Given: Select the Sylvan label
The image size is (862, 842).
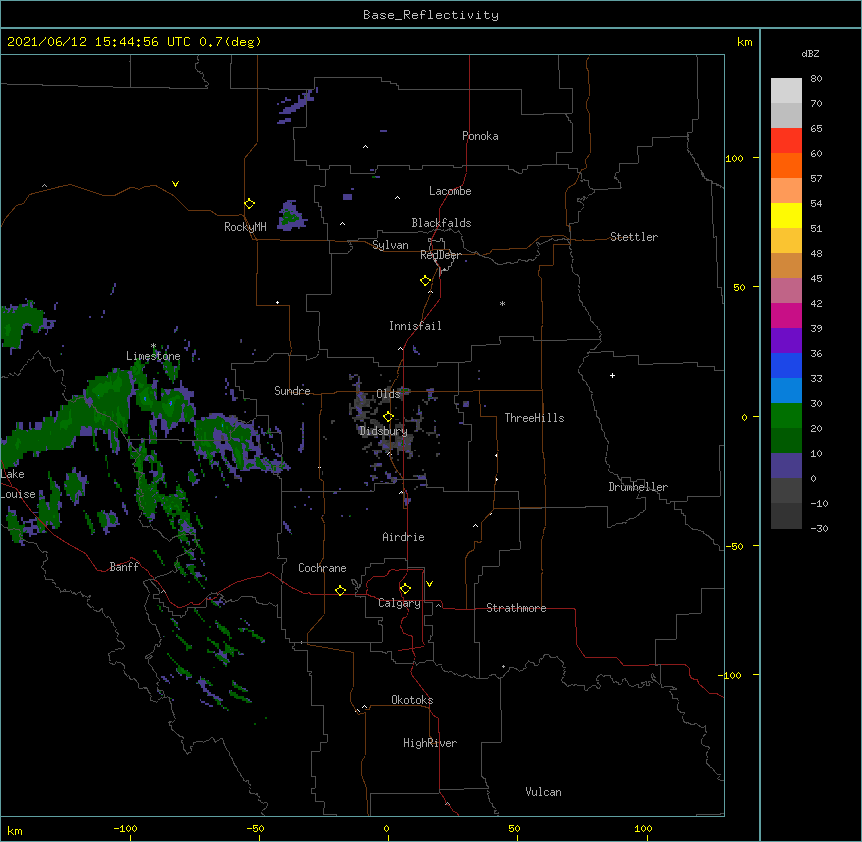Looking at the screenshot, I should coord(390,245).
